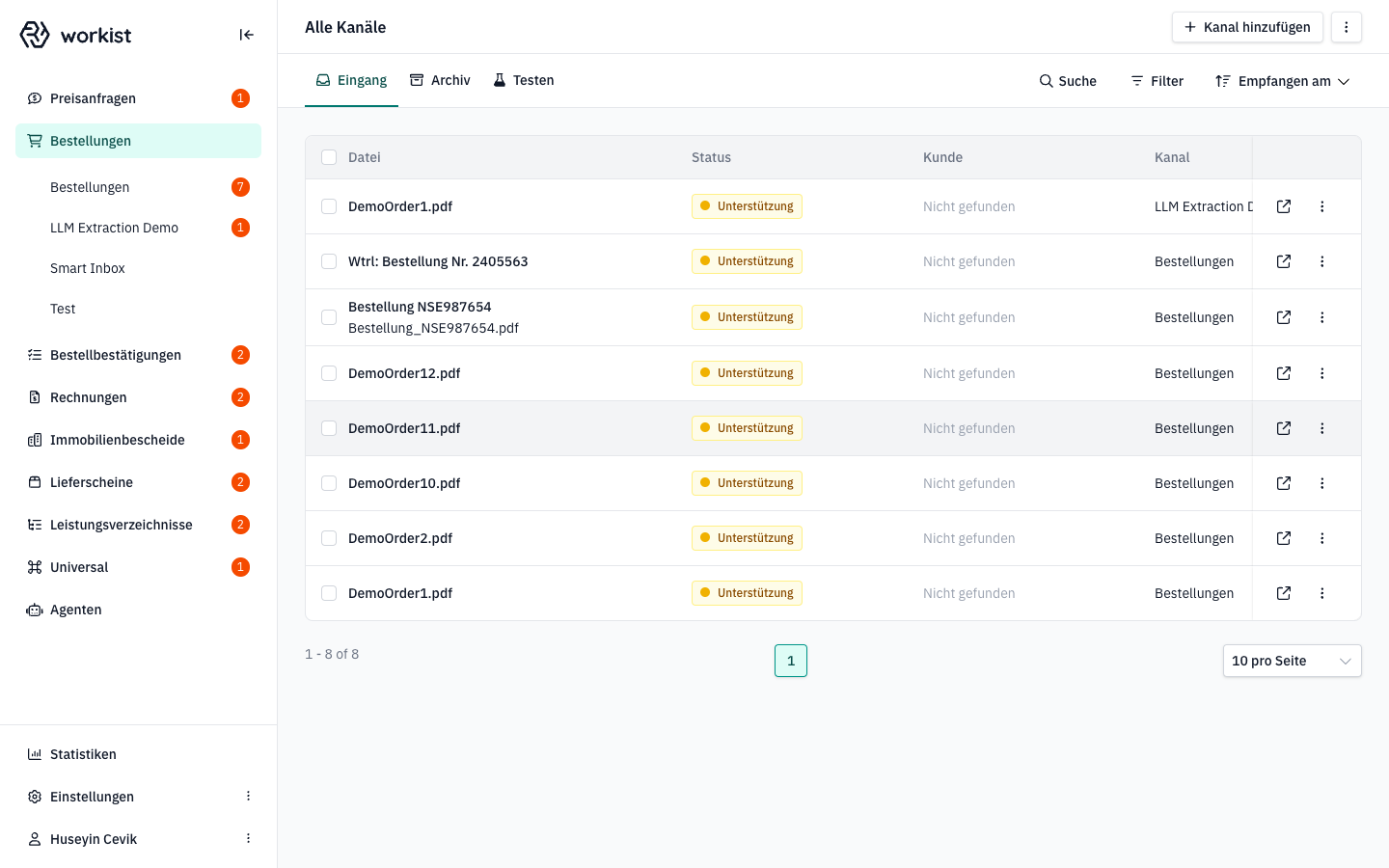Expand the 10 pro Seite dropdown

click(x=1293, y=661)
